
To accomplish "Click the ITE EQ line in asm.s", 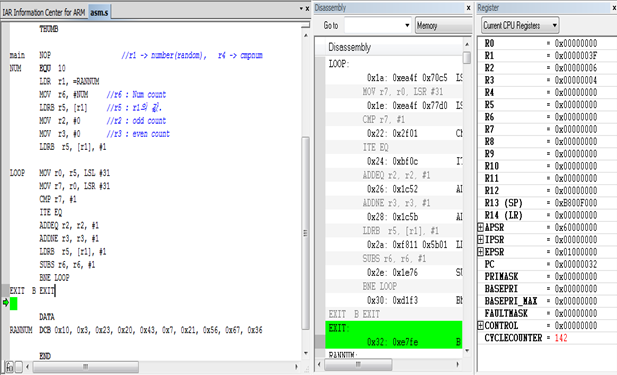I will tap(51, 212).
